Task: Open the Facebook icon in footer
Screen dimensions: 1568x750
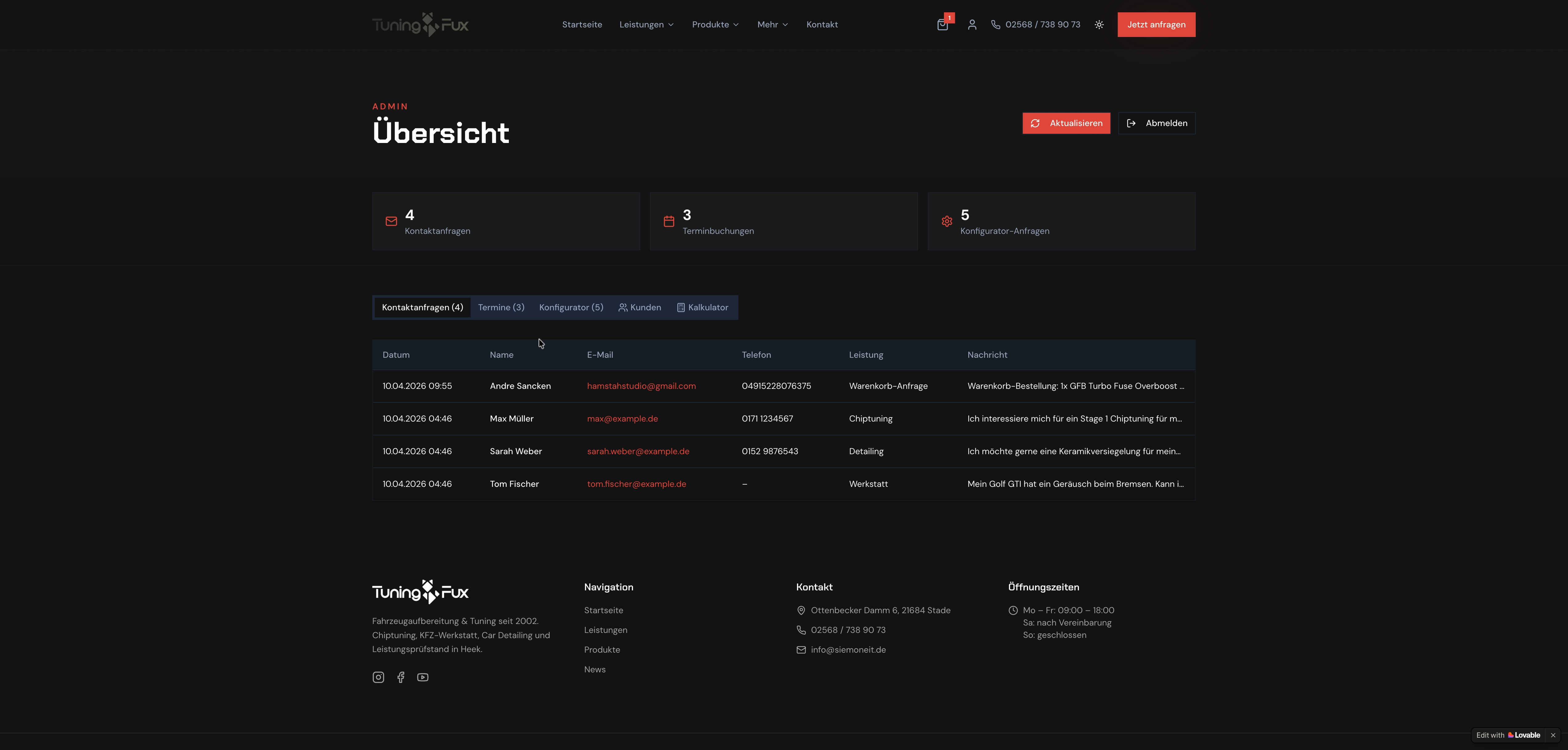Action: (401, 678)
